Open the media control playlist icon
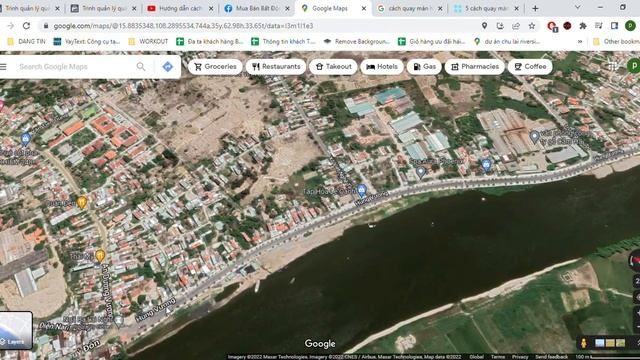Image resolution: width=640 pixels, height=360 pixels. [x=599, y=26]
